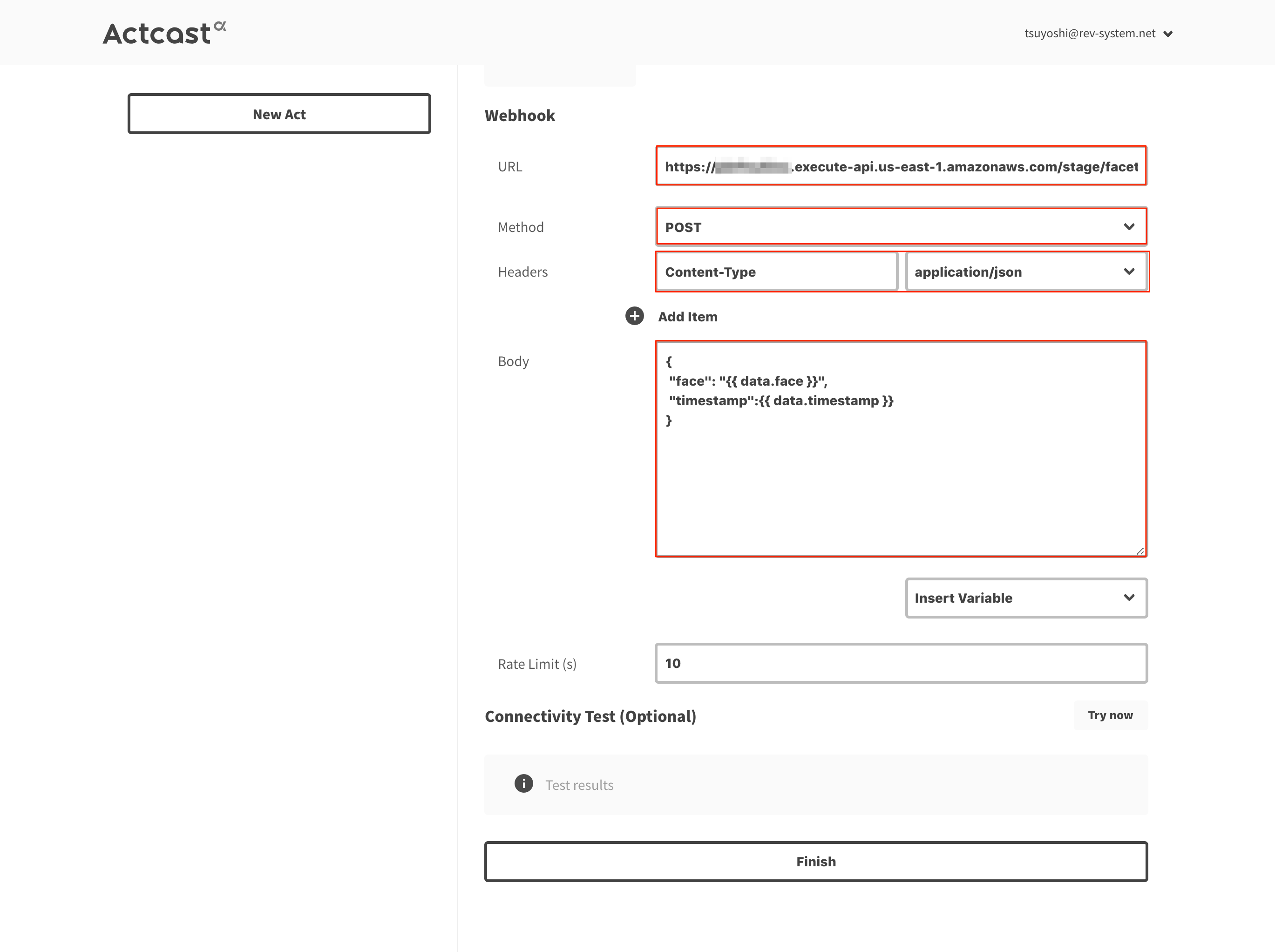This screenshot has height=952, width=1275.
Task: Click the resize handle on the Body textarea
Action: coord(1140,551)
